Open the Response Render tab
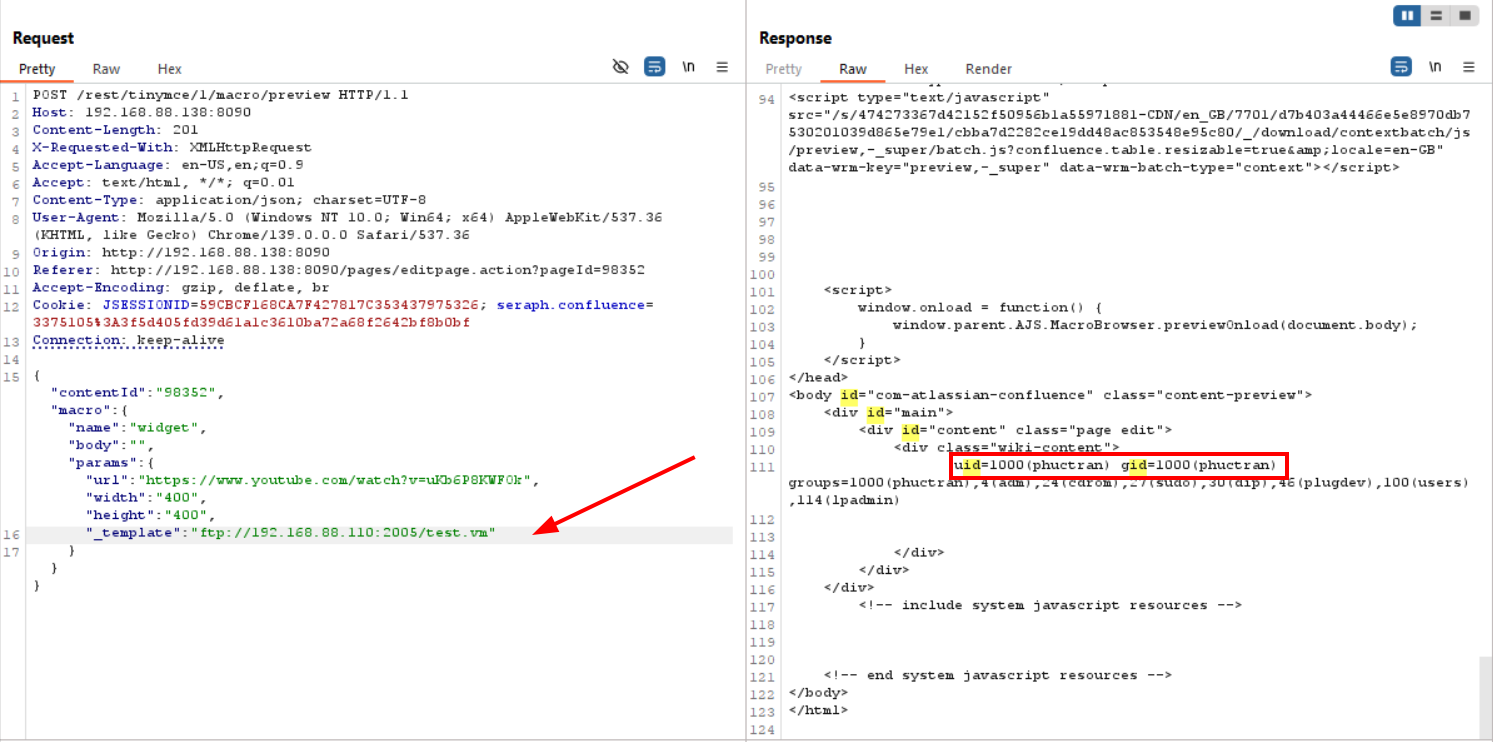Viewport: 1493px width, 742px height. pyautogui.click(x=988, y=69)
